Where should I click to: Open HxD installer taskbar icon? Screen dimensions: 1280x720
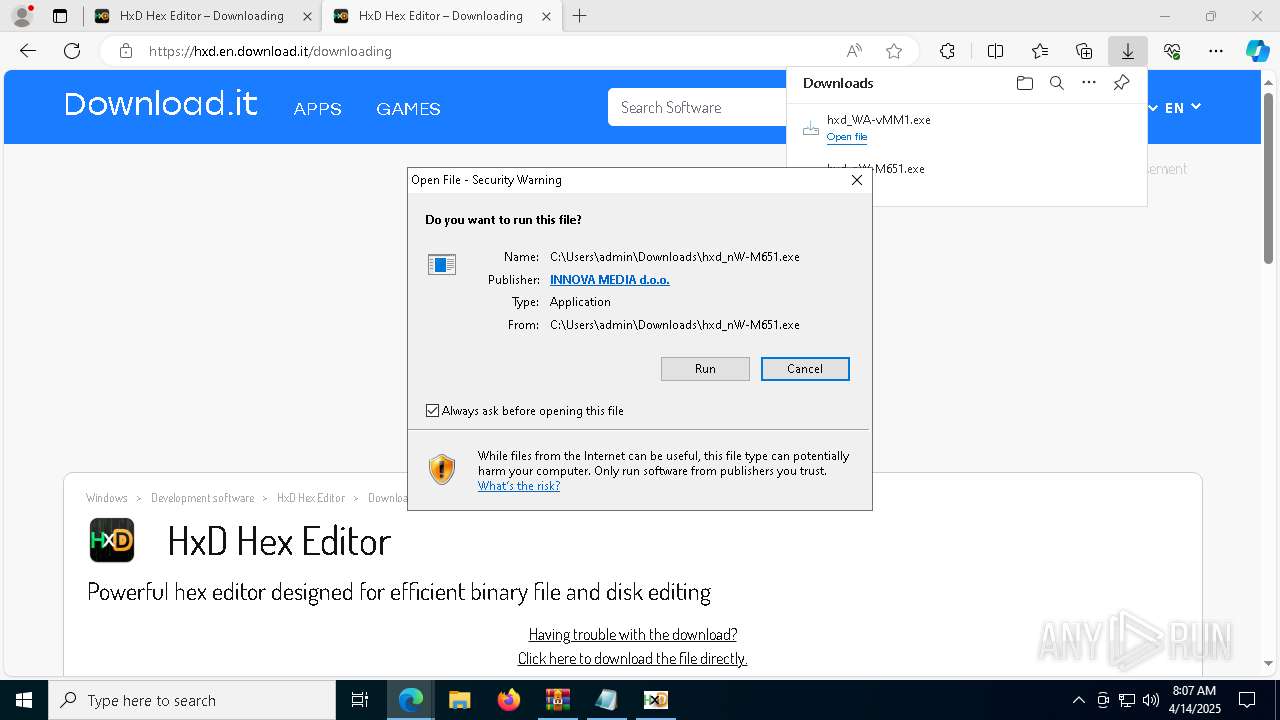click(x=656, y=700)
